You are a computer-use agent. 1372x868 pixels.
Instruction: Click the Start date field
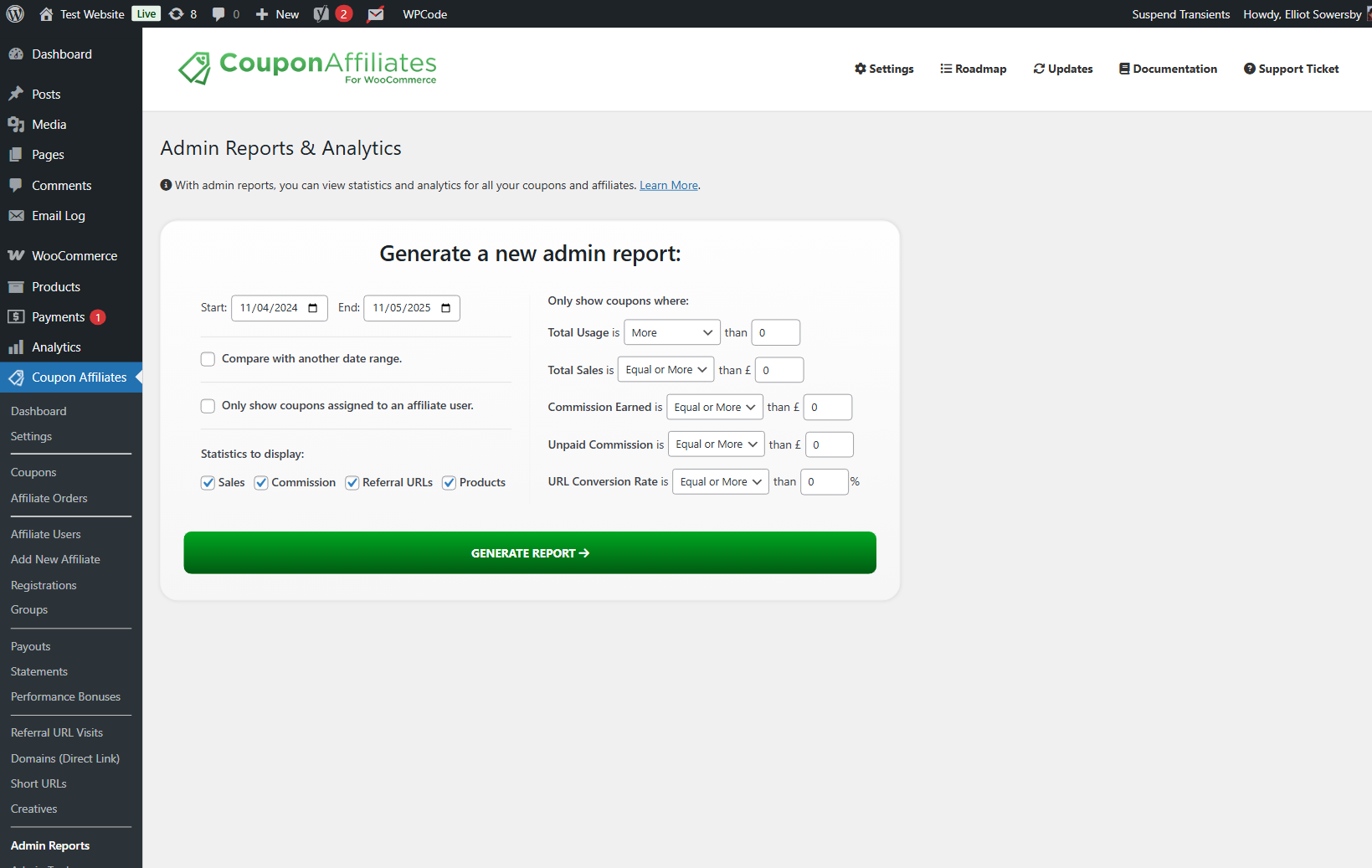tap(280, 308)
